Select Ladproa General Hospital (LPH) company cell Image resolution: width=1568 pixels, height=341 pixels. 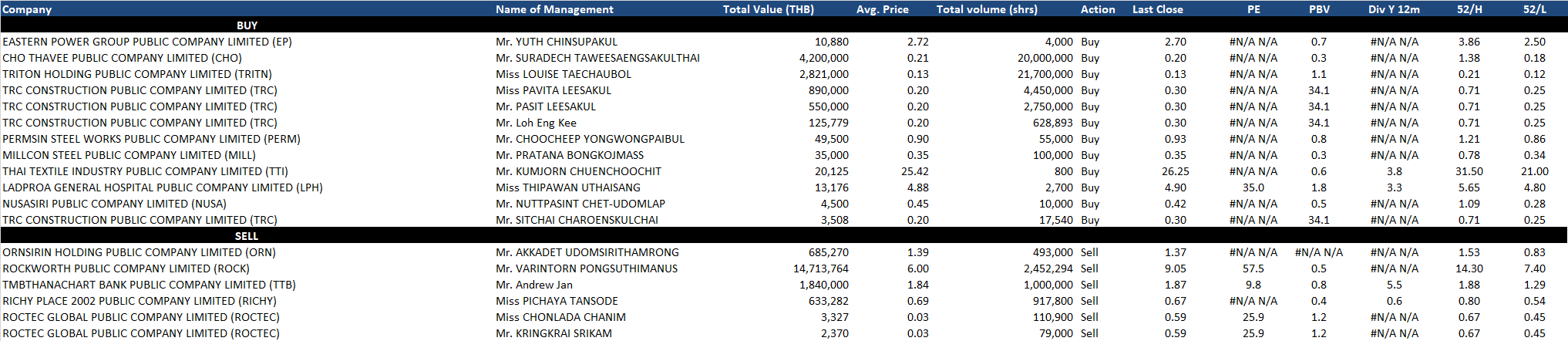163,187
